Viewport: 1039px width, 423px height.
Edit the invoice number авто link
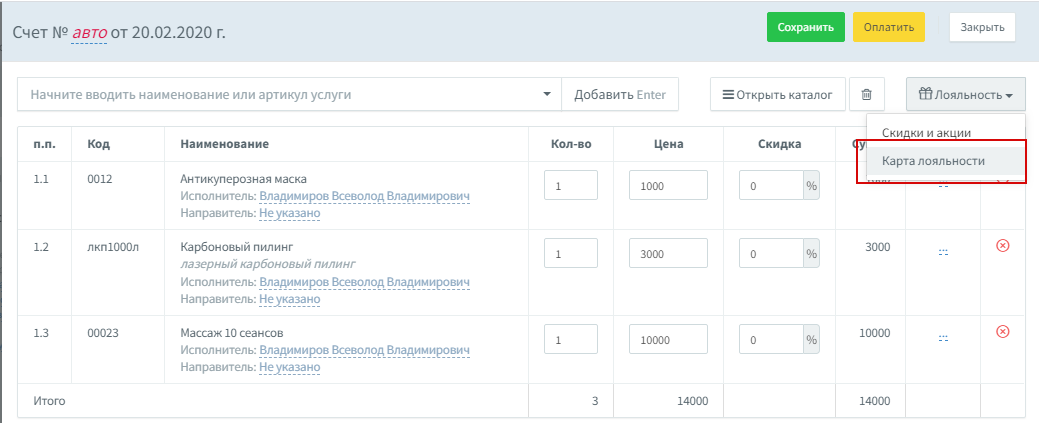[x=89, y=32]
